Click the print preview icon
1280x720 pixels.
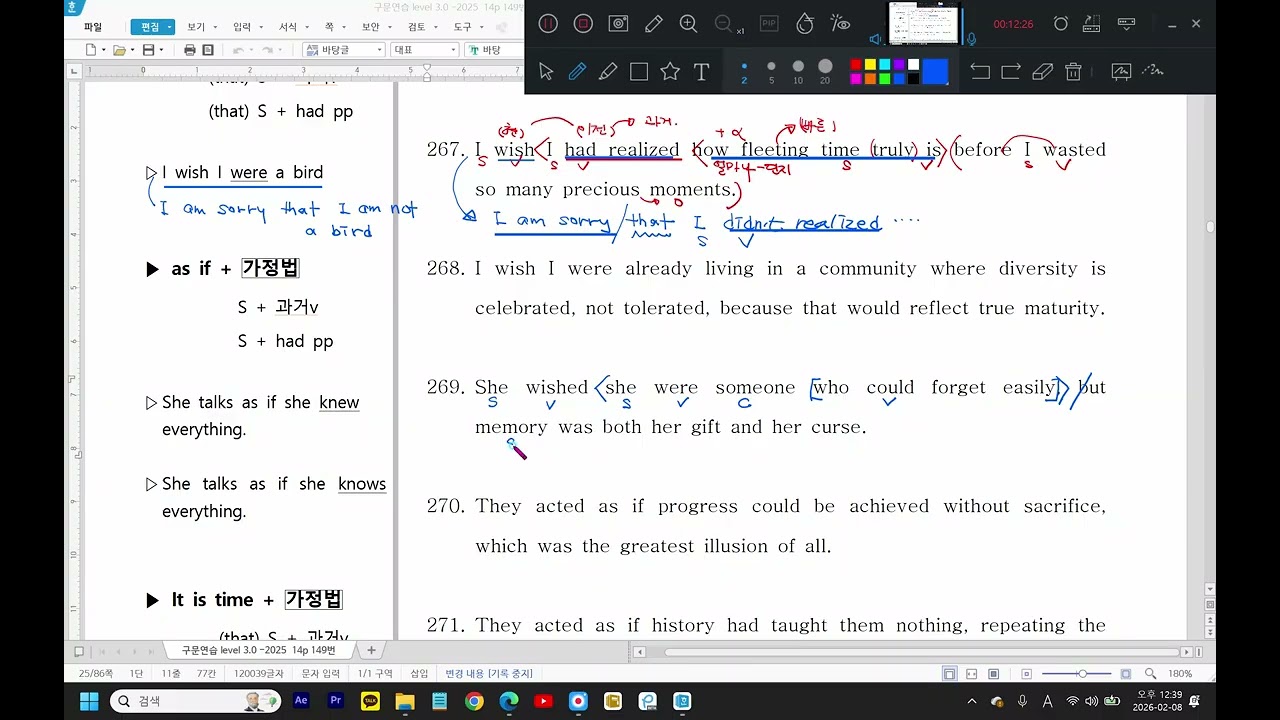[x=208, y=50]
